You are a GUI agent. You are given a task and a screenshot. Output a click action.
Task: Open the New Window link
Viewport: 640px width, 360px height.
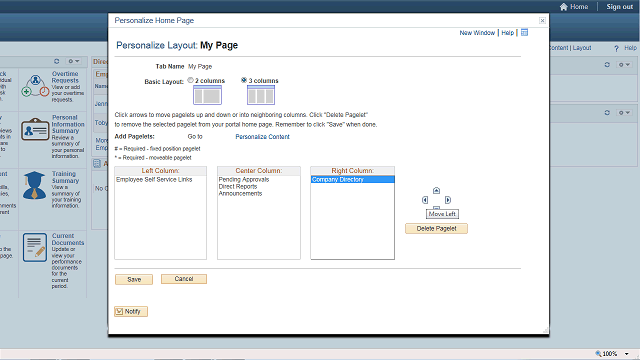pos(477,33)
